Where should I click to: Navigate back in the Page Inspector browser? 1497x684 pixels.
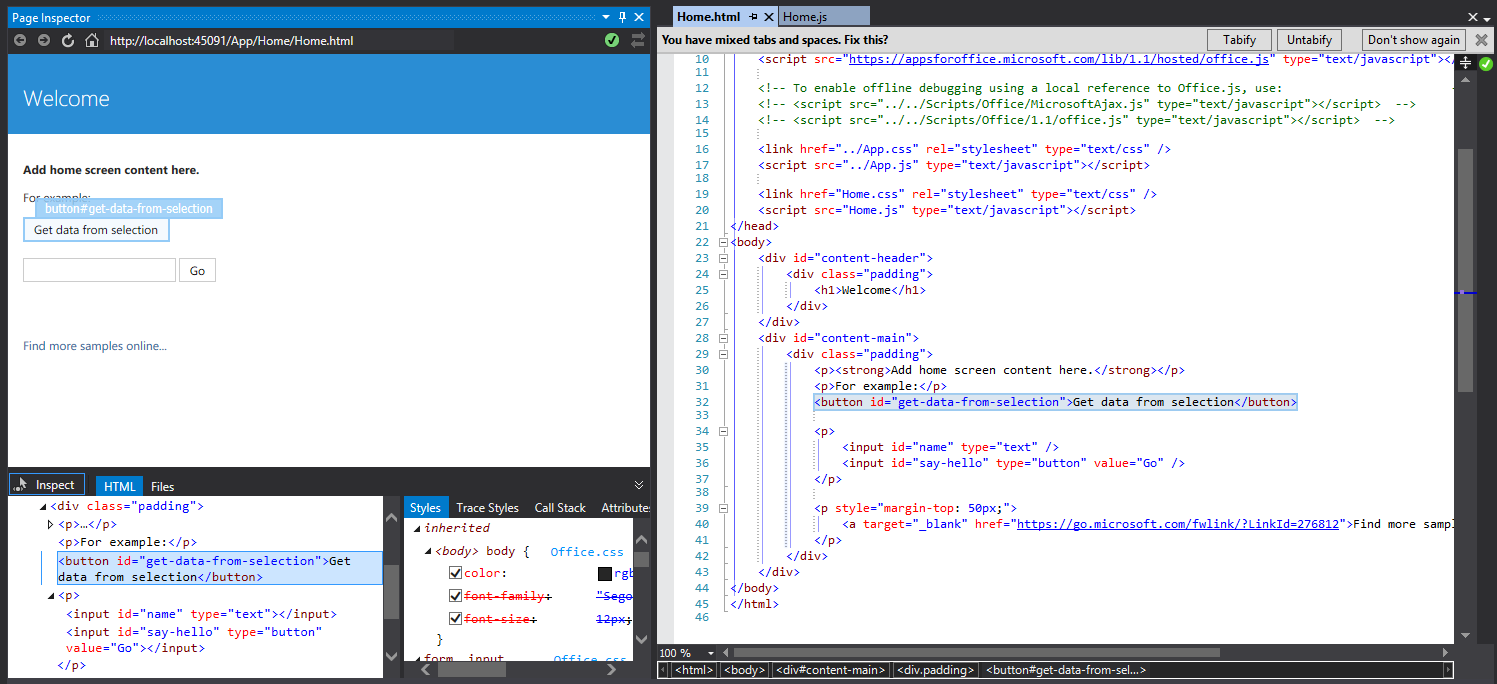click(x=19, y=40)
